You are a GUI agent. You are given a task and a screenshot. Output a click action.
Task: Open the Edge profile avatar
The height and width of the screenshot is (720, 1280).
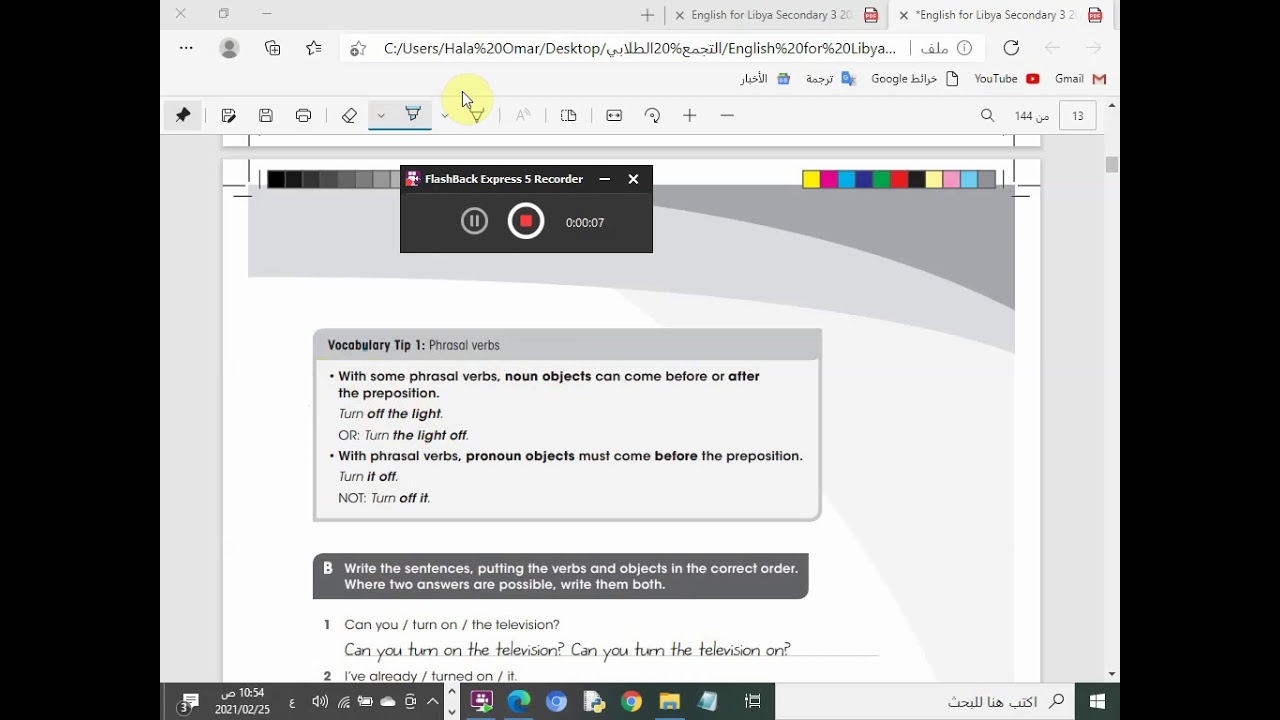pyautogui.click(x=229, y=48)
